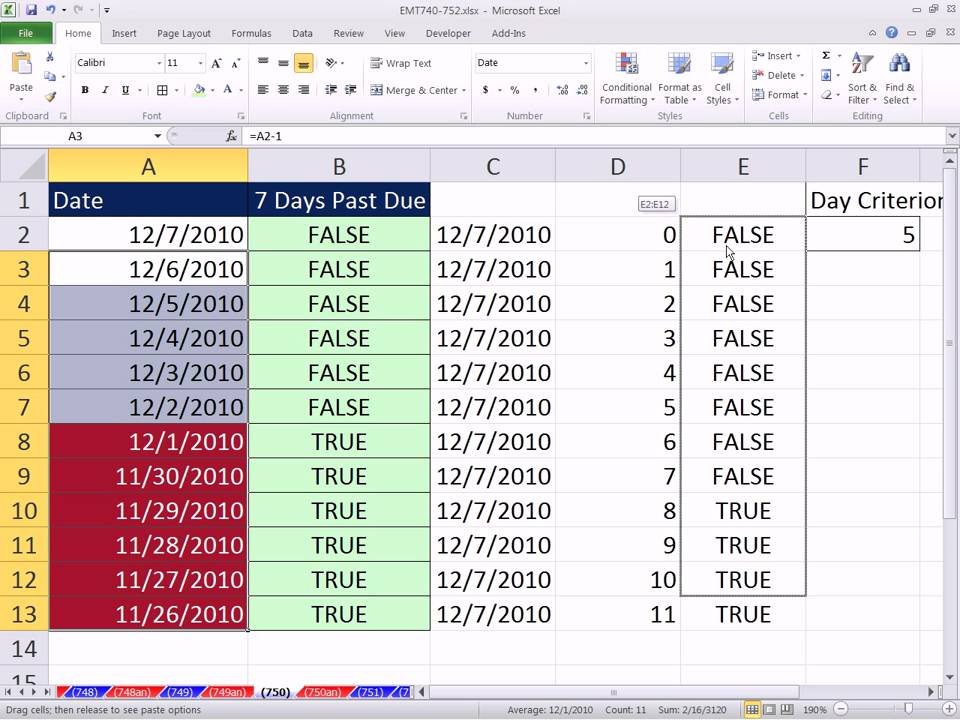Switch to the Insert ribbon tab
This screenshot has height=720, width=960.
click(124, 33)
